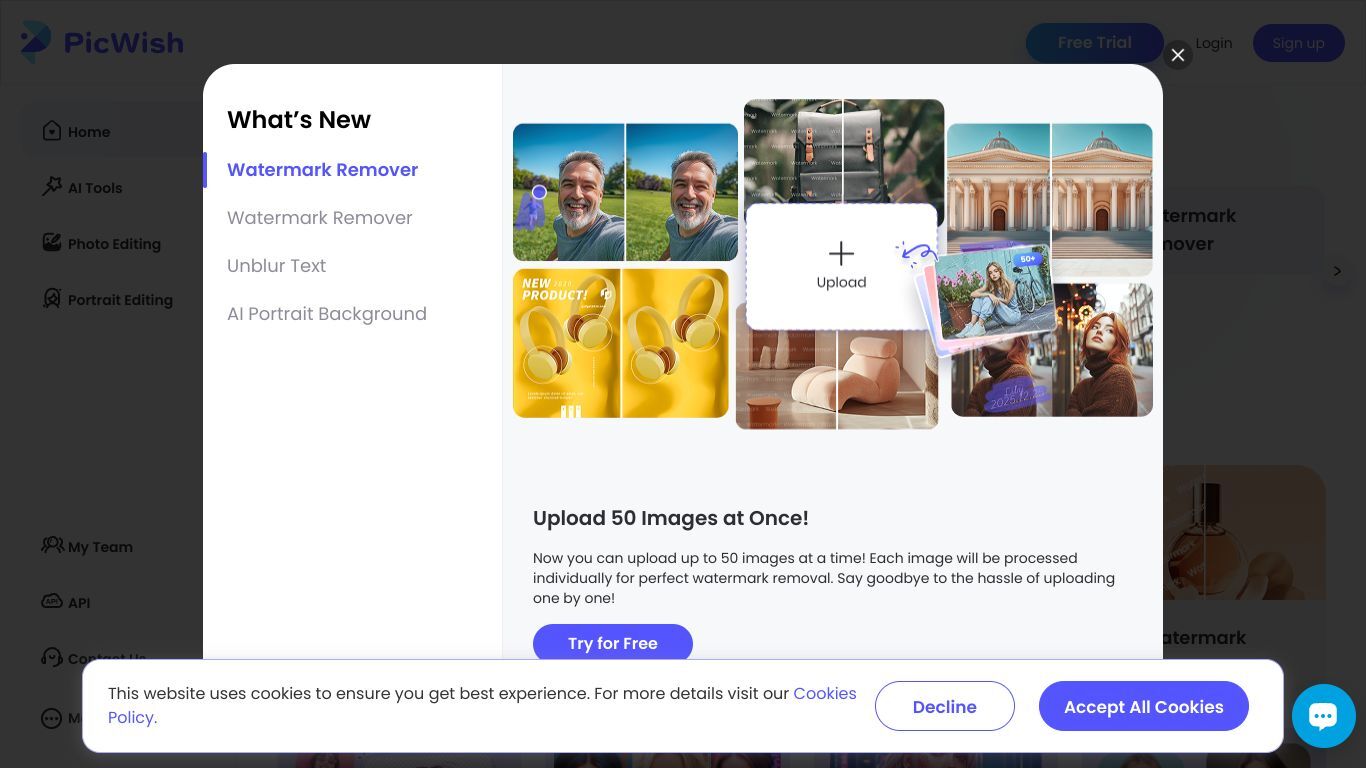The width and height of the screenshot is (1366, 768).
Task: Click the carousel next arrow
Action: coord(1337,271)
